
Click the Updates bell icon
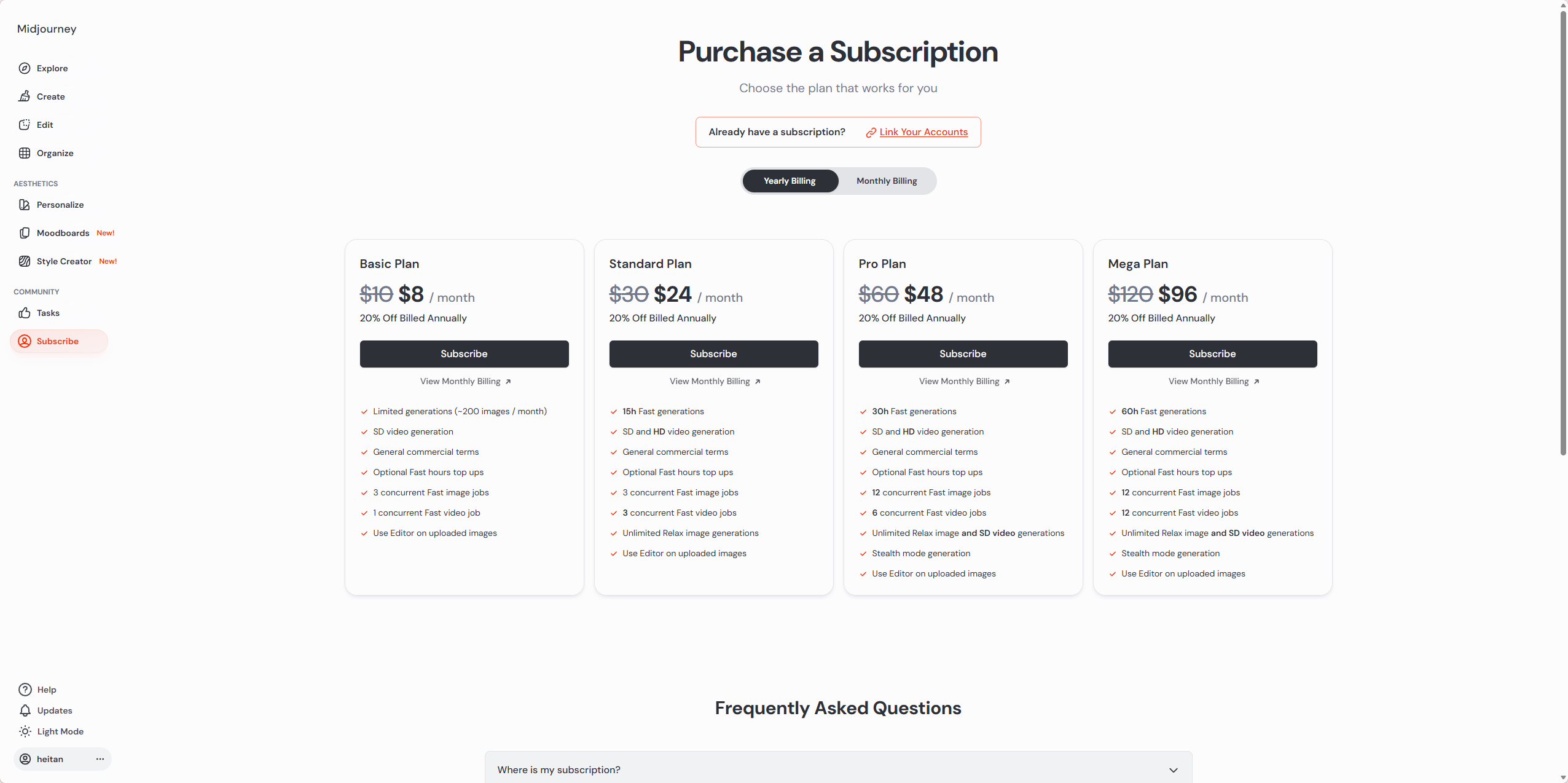25,710
